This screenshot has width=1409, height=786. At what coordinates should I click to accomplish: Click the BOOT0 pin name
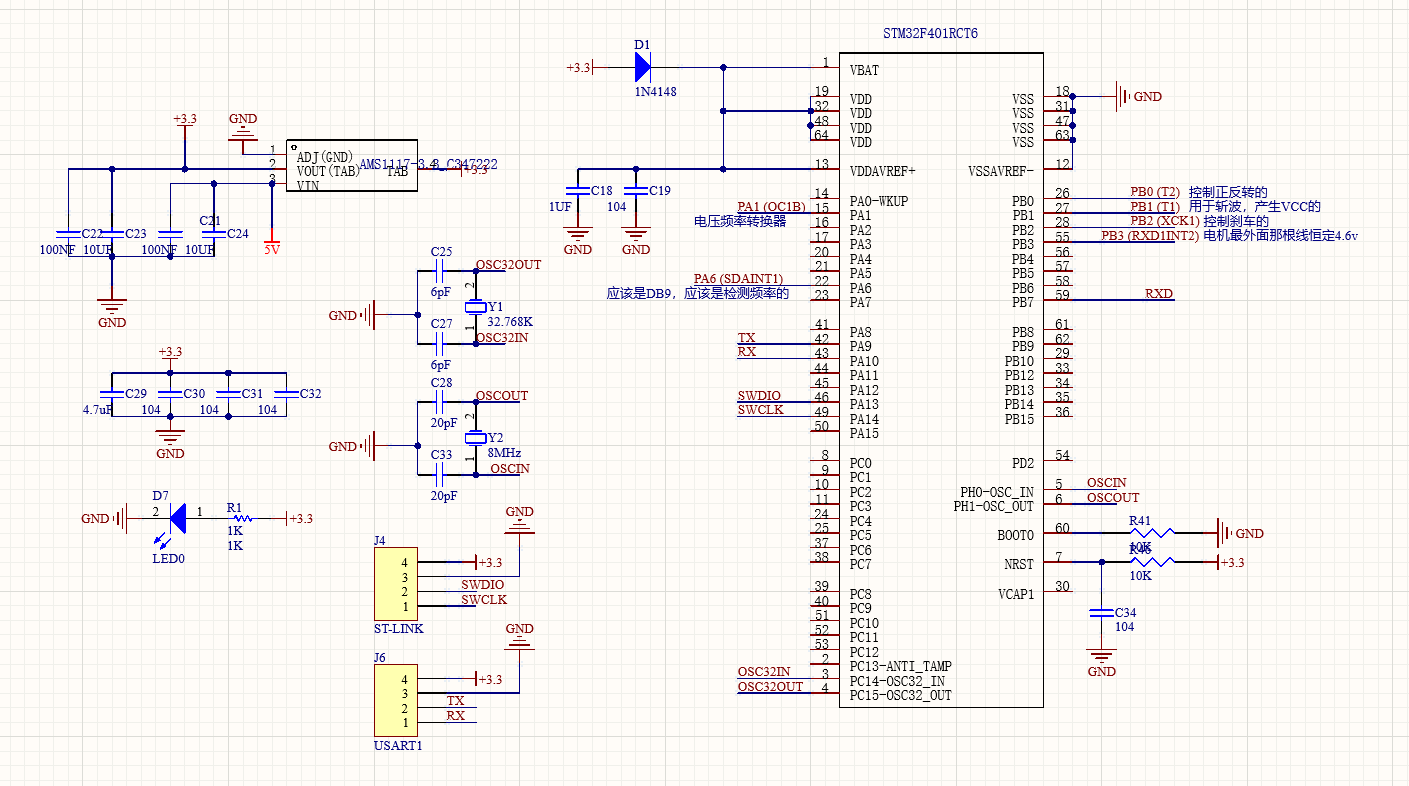(x=1016, y=535)
